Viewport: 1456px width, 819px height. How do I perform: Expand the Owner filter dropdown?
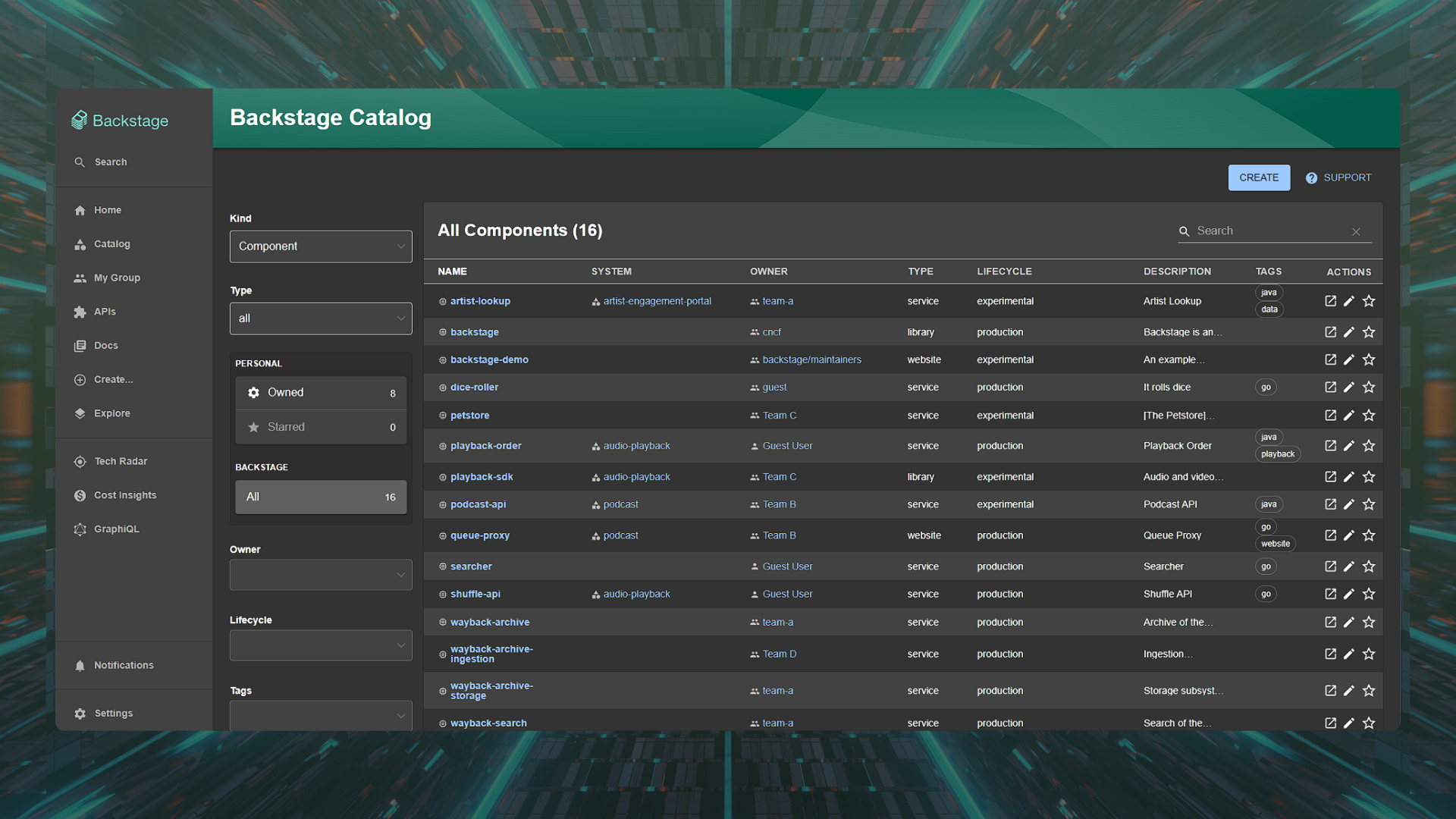pos(320,575)
